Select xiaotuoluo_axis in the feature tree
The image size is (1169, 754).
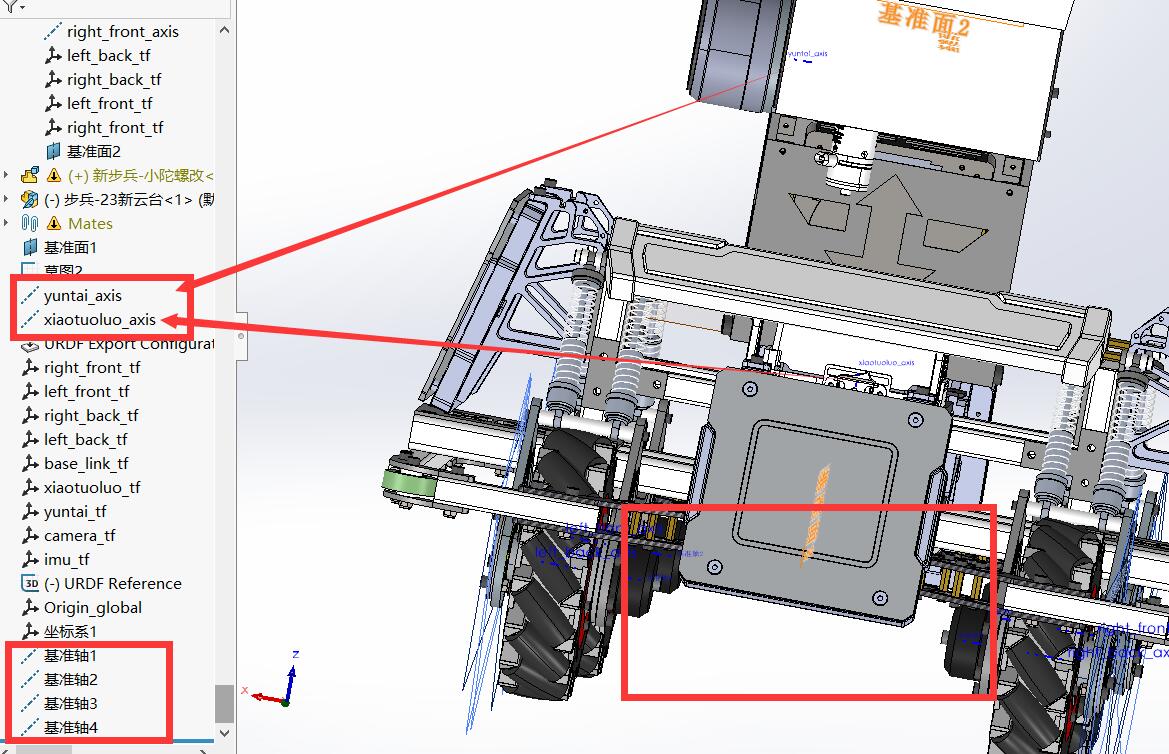[99, 320]
